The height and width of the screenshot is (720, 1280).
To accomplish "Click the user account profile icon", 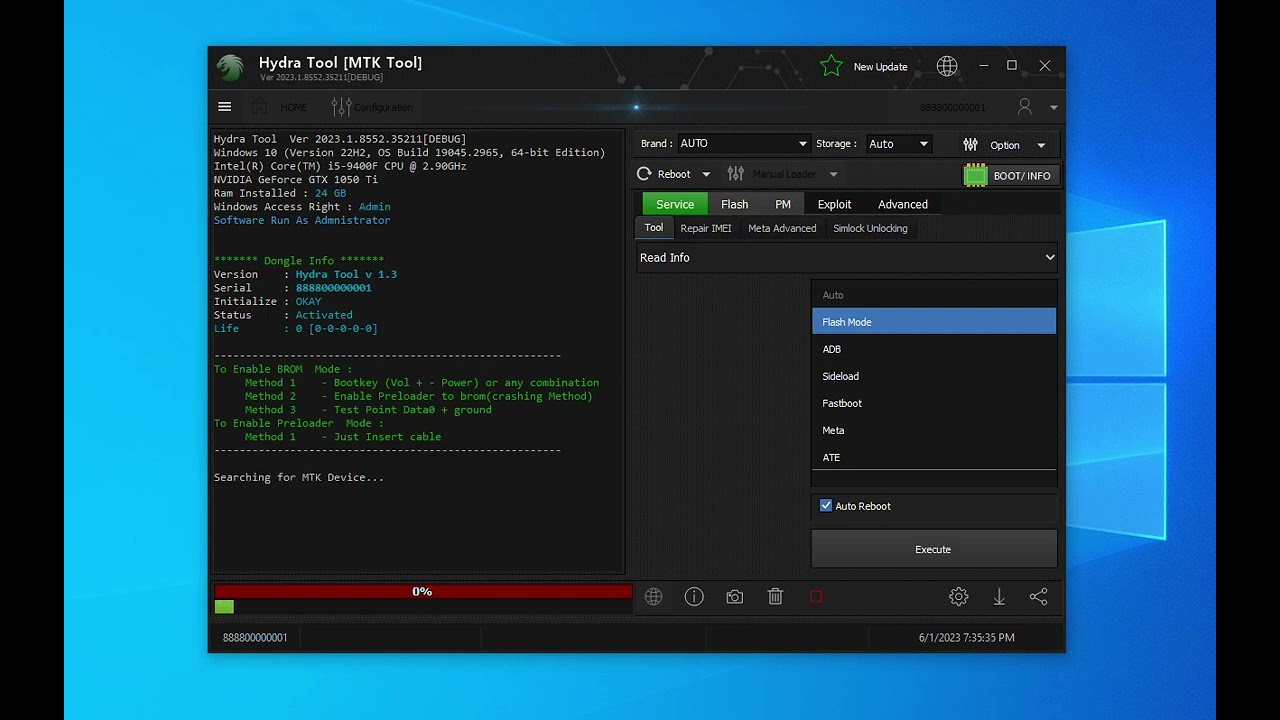I will (x=1025, y=106).
